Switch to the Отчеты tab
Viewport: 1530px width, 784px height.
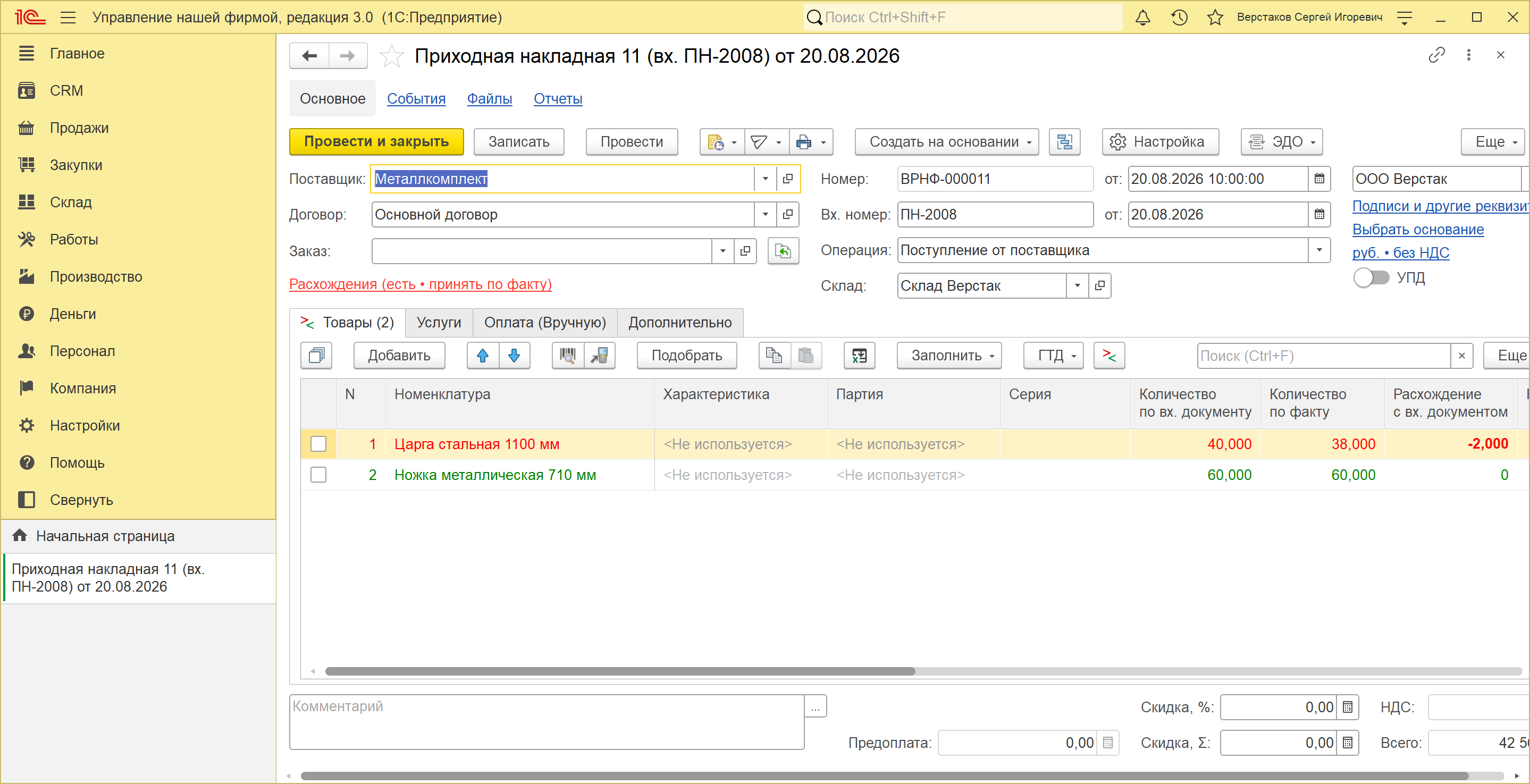click(x=558, y=98)
